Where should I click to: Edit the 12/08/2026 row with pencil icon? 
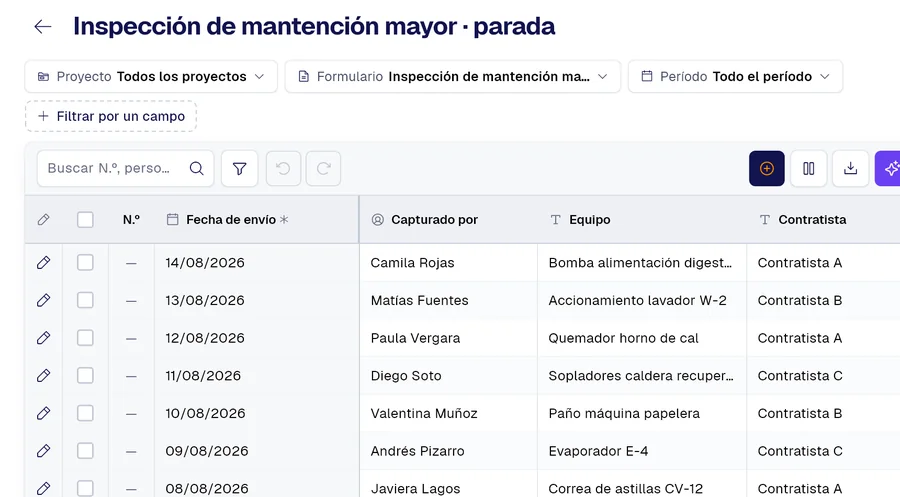click(43, 338)
